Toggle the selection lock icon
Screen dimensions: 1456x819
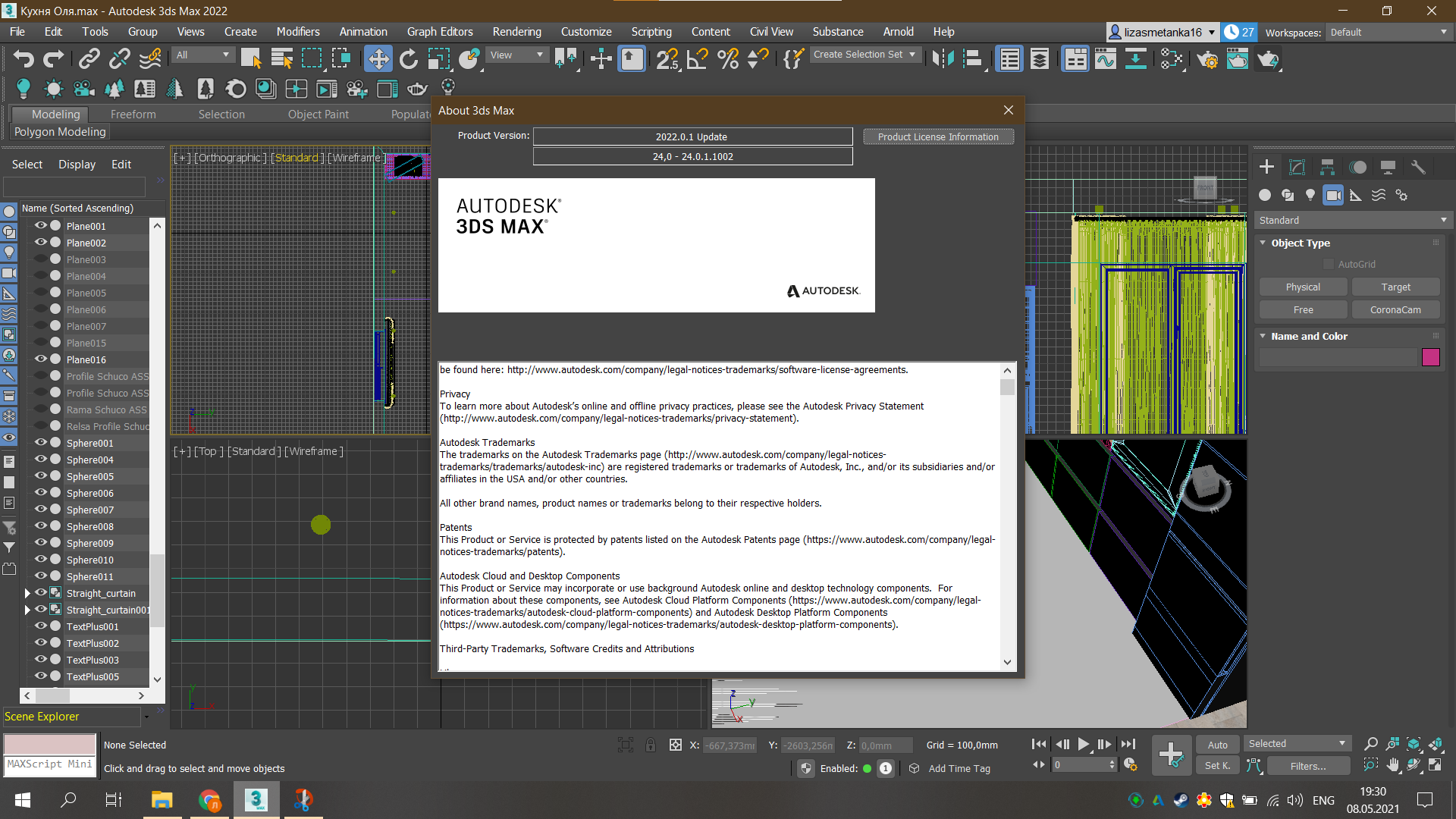tap(651, 745)
